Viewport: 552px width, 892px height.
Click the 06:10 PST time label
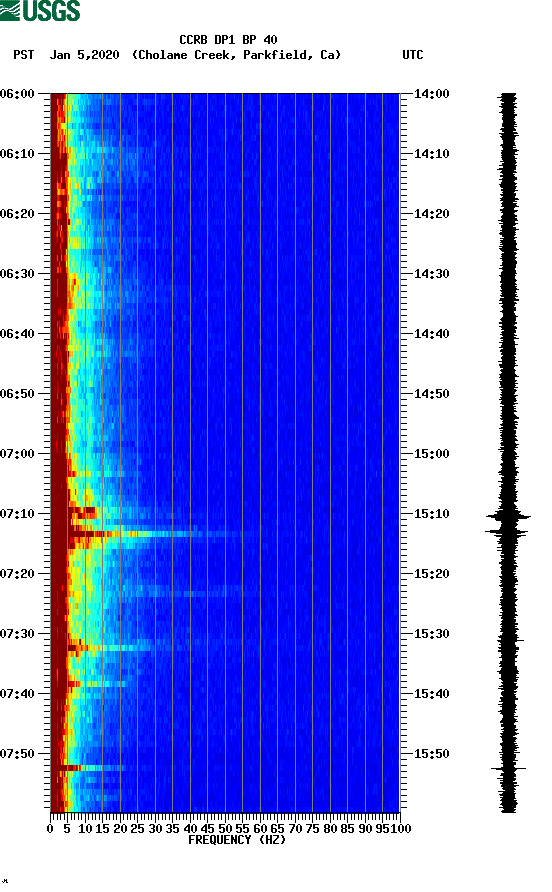point(18,154)
